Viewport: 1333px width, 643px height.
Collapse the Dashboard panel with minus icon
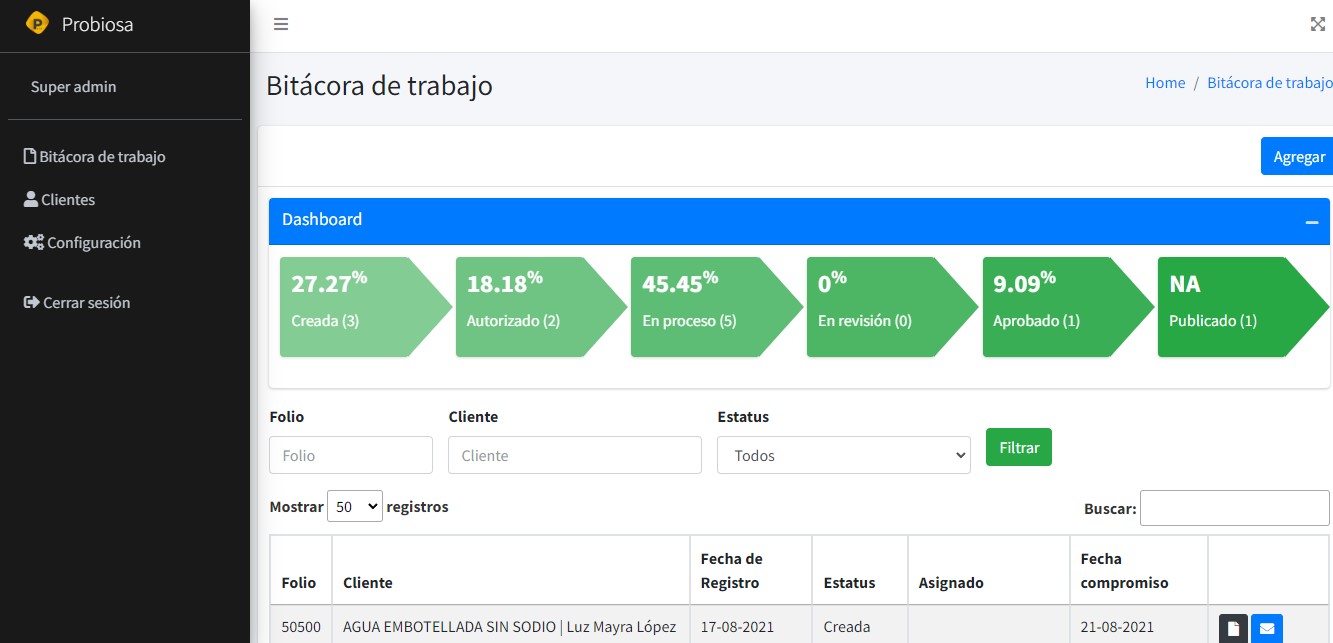tap(1311, 221)
